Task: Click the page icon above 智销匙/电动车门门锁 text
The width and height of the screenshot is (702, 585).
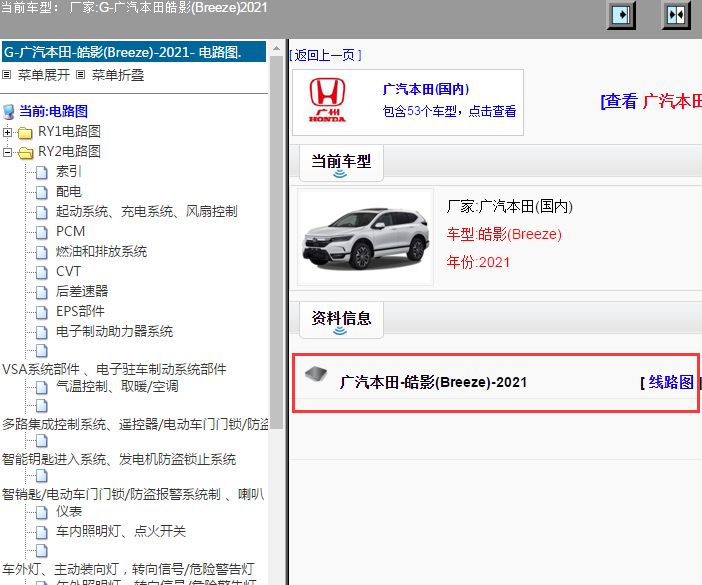Action: 42,476
